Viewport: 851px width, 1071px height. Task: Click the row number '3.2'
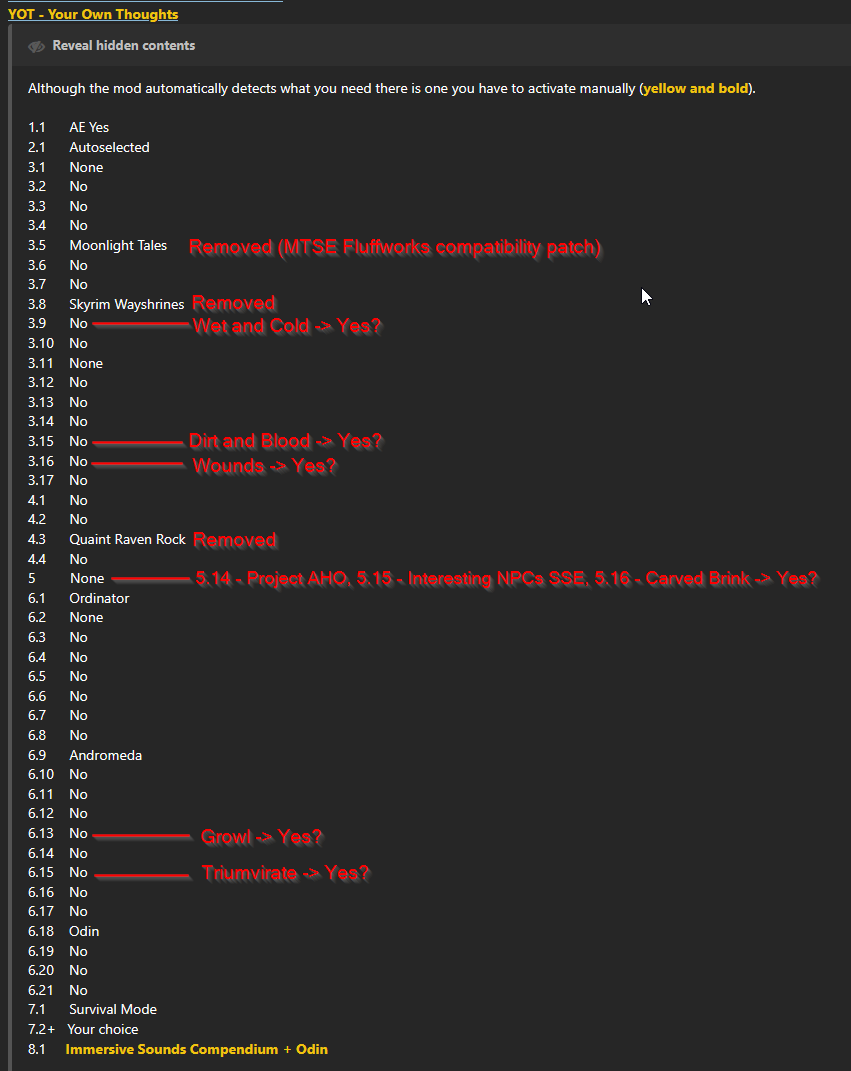(37, 186)
